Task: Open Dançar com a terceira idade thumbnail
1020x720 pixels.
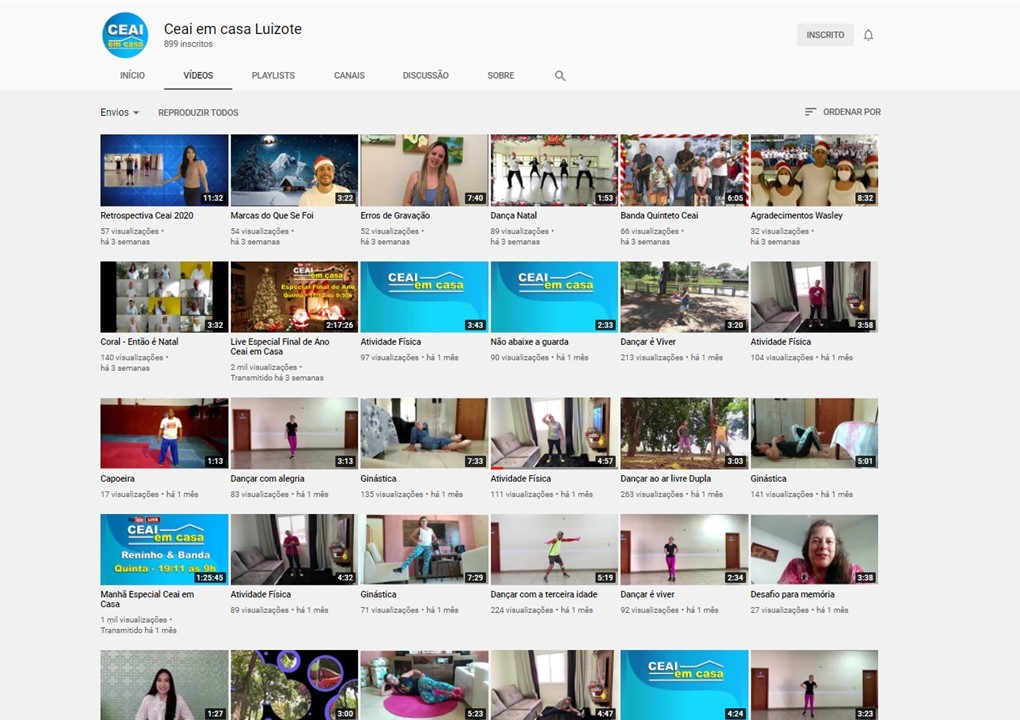Action: 554,550
